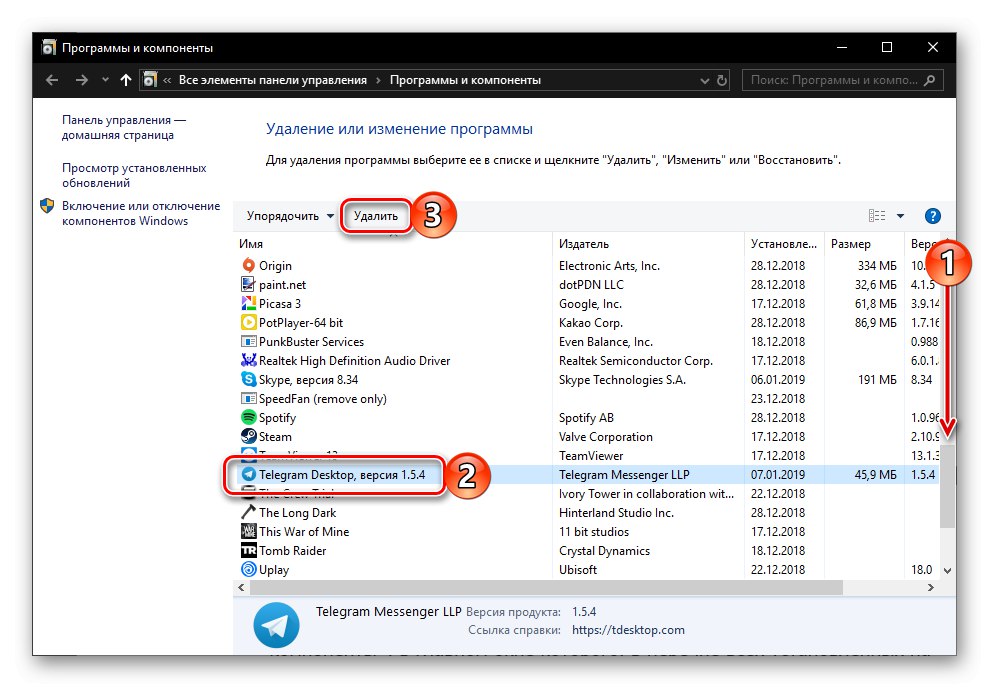This screenshot has height=688, width=989.
Task: Sort by Установлено column header
Action: coord(784,244)
